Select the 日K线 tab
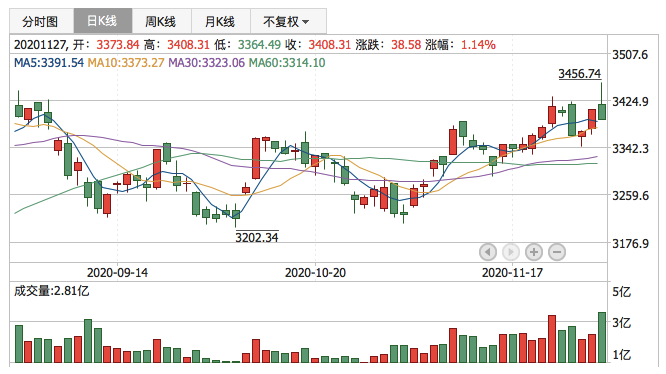The height and width of the screenshot is (374, 666). pyautogui.click(x=103, y=21)
